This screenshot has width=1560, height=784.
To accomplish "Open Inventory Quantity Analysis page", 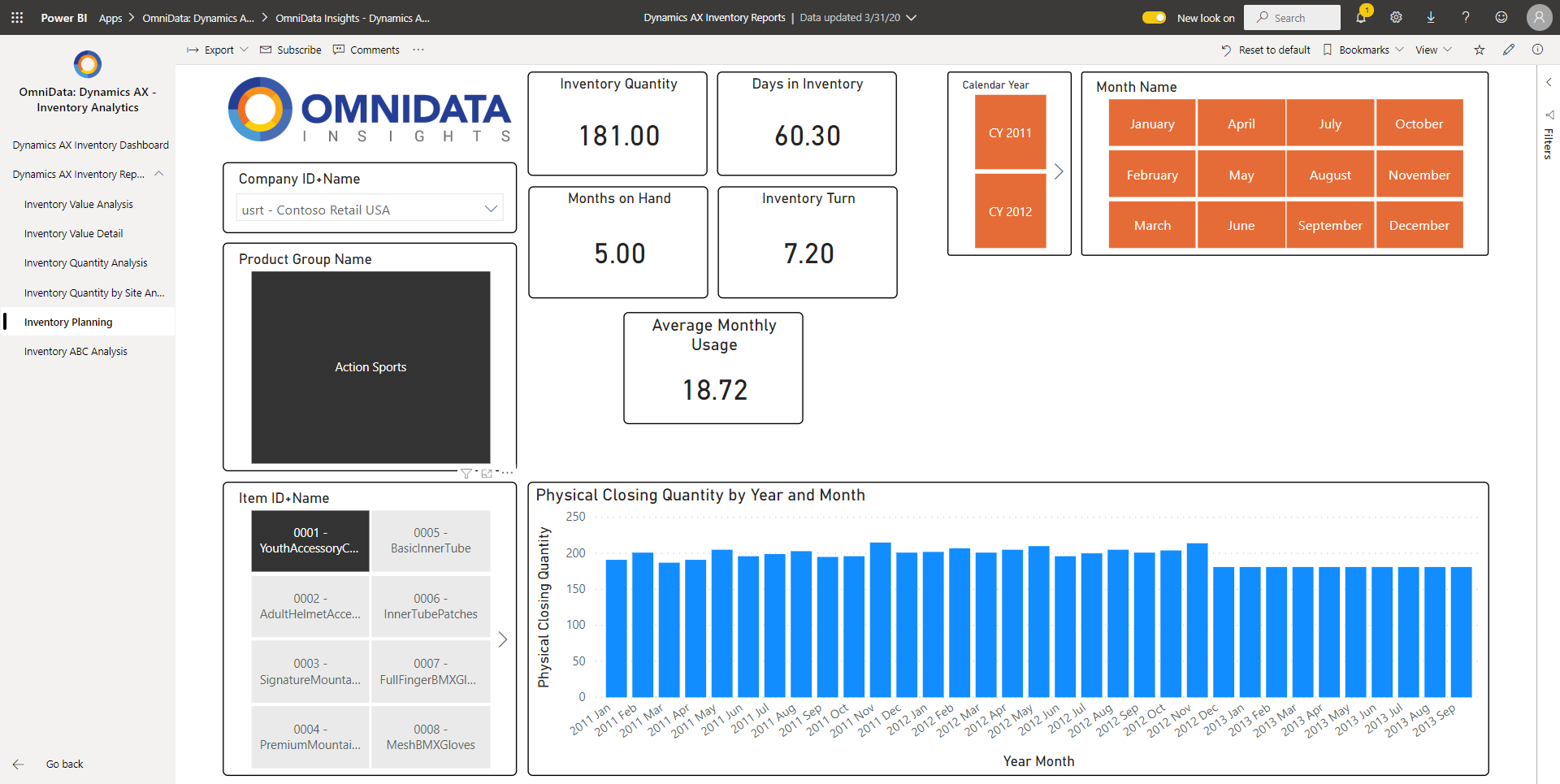I will [86, 263].
